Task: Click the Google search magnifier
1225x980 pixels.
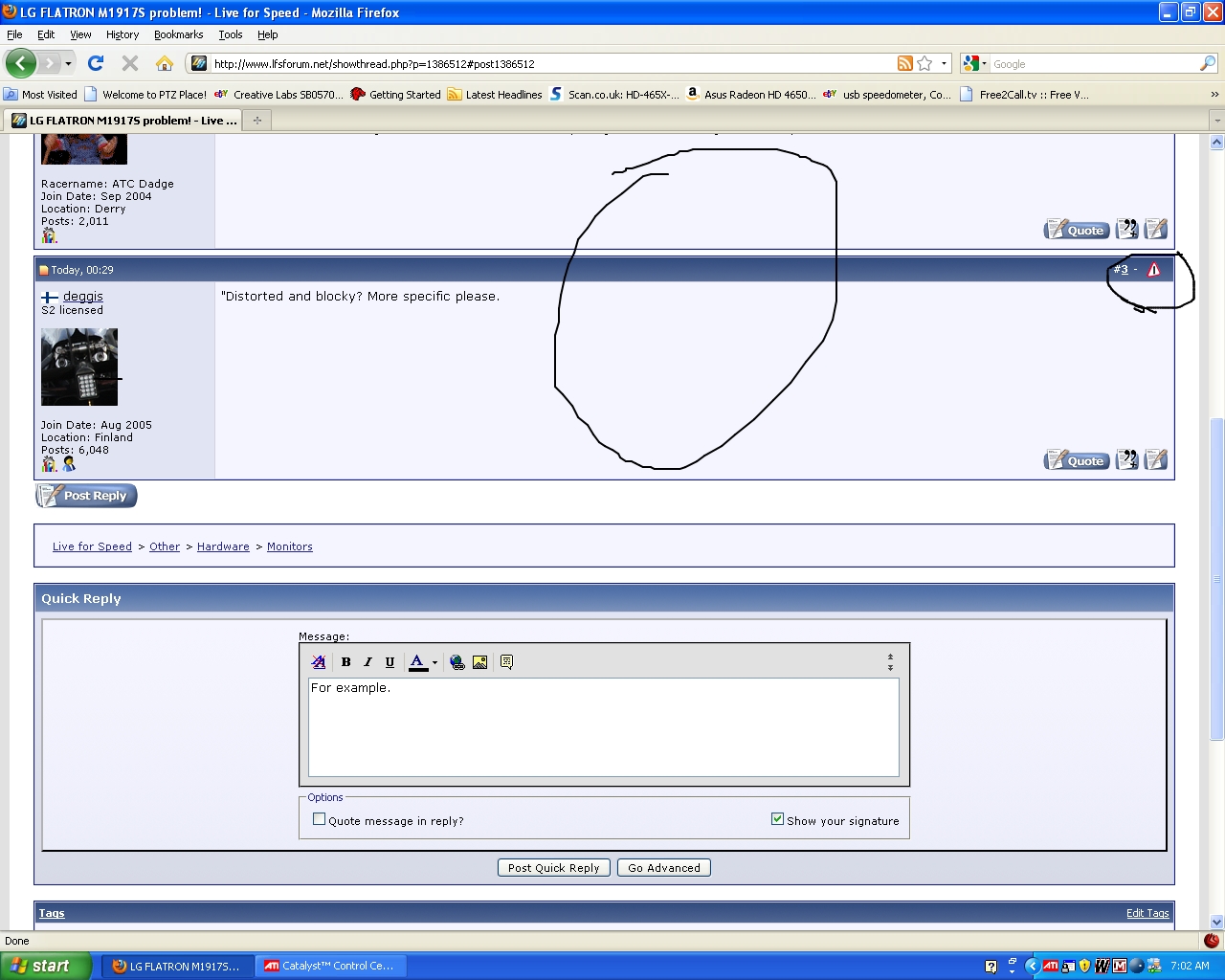Action: (1208, 63)
